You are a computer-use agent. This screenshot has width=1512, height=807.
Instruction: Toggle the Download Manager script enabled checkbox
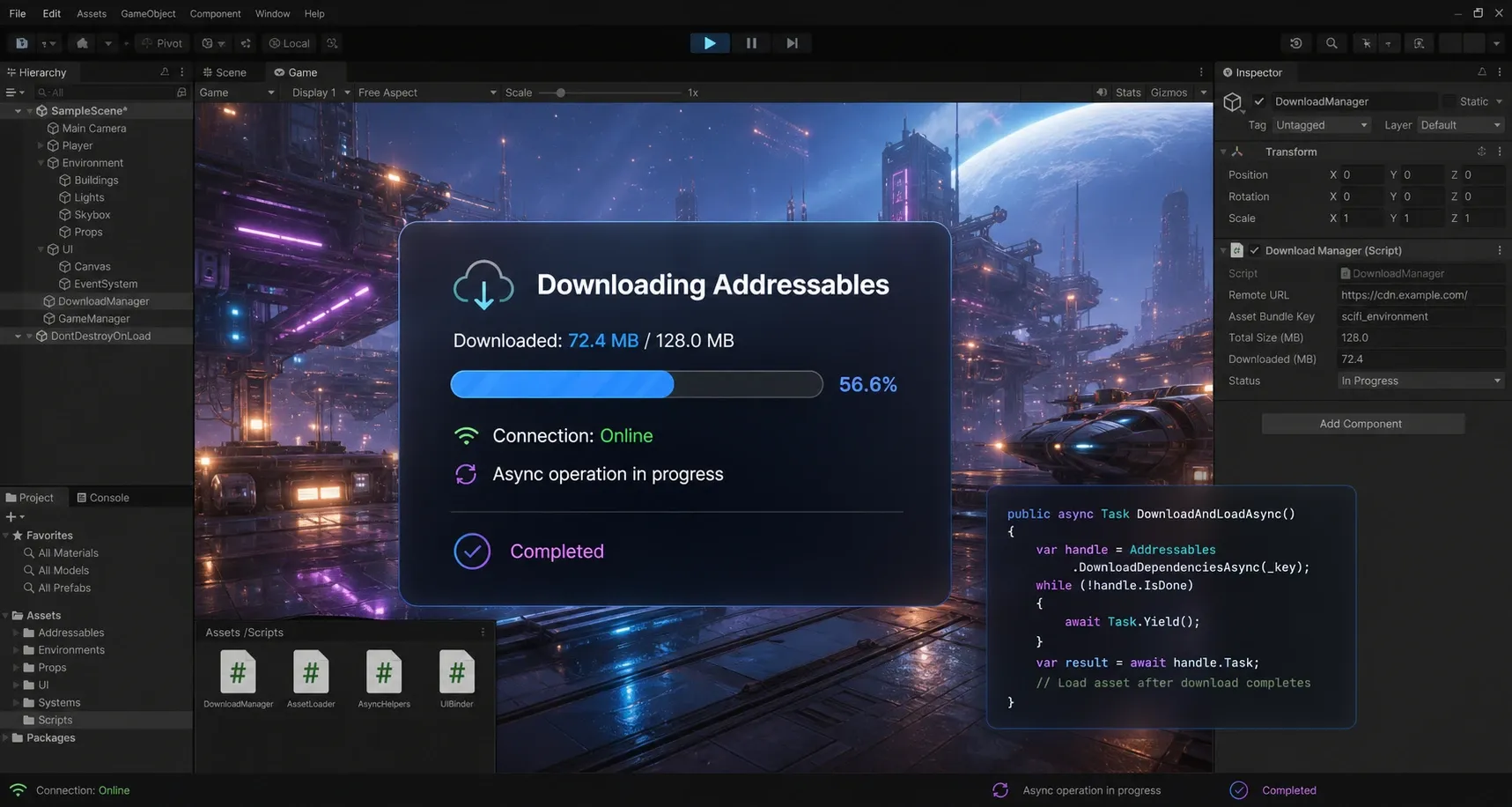1255,250
